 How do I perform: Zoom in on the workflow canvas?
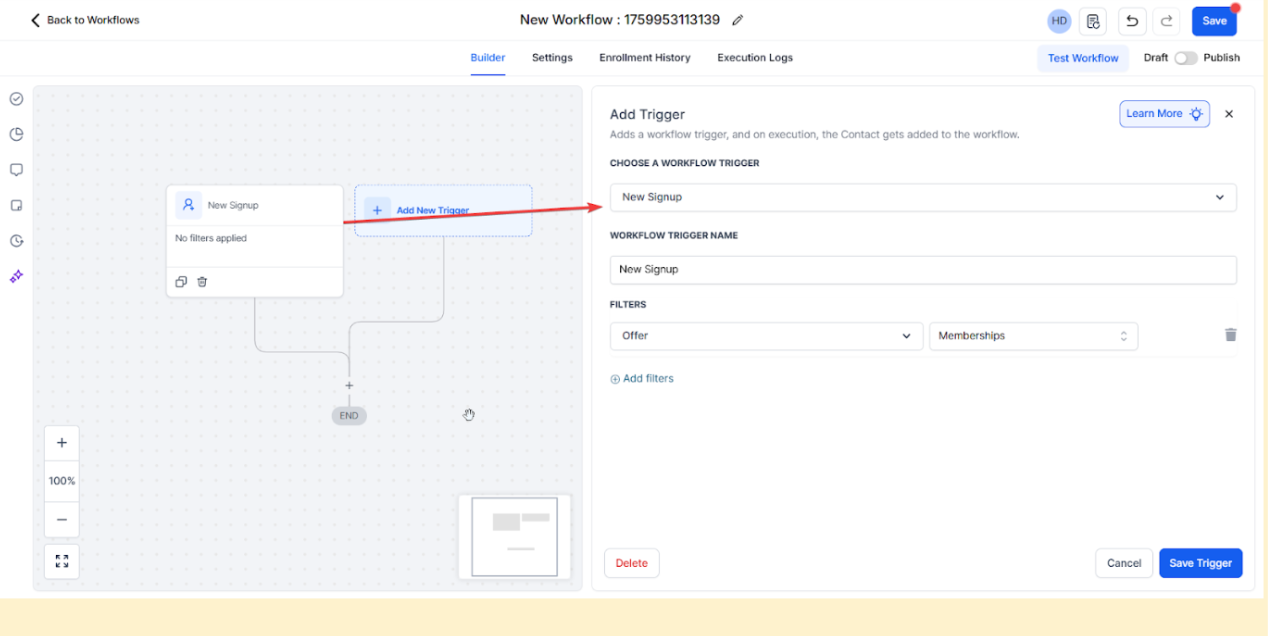pos(62,443)
